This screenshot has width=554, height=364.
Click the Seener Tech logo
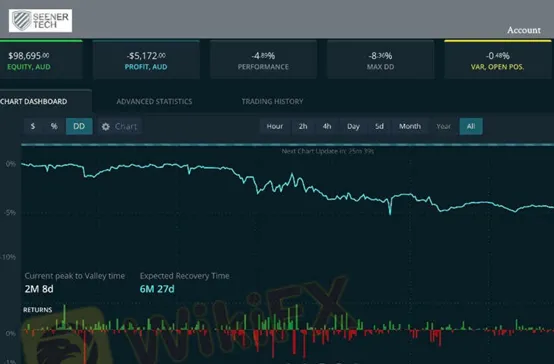coord(40,20)
